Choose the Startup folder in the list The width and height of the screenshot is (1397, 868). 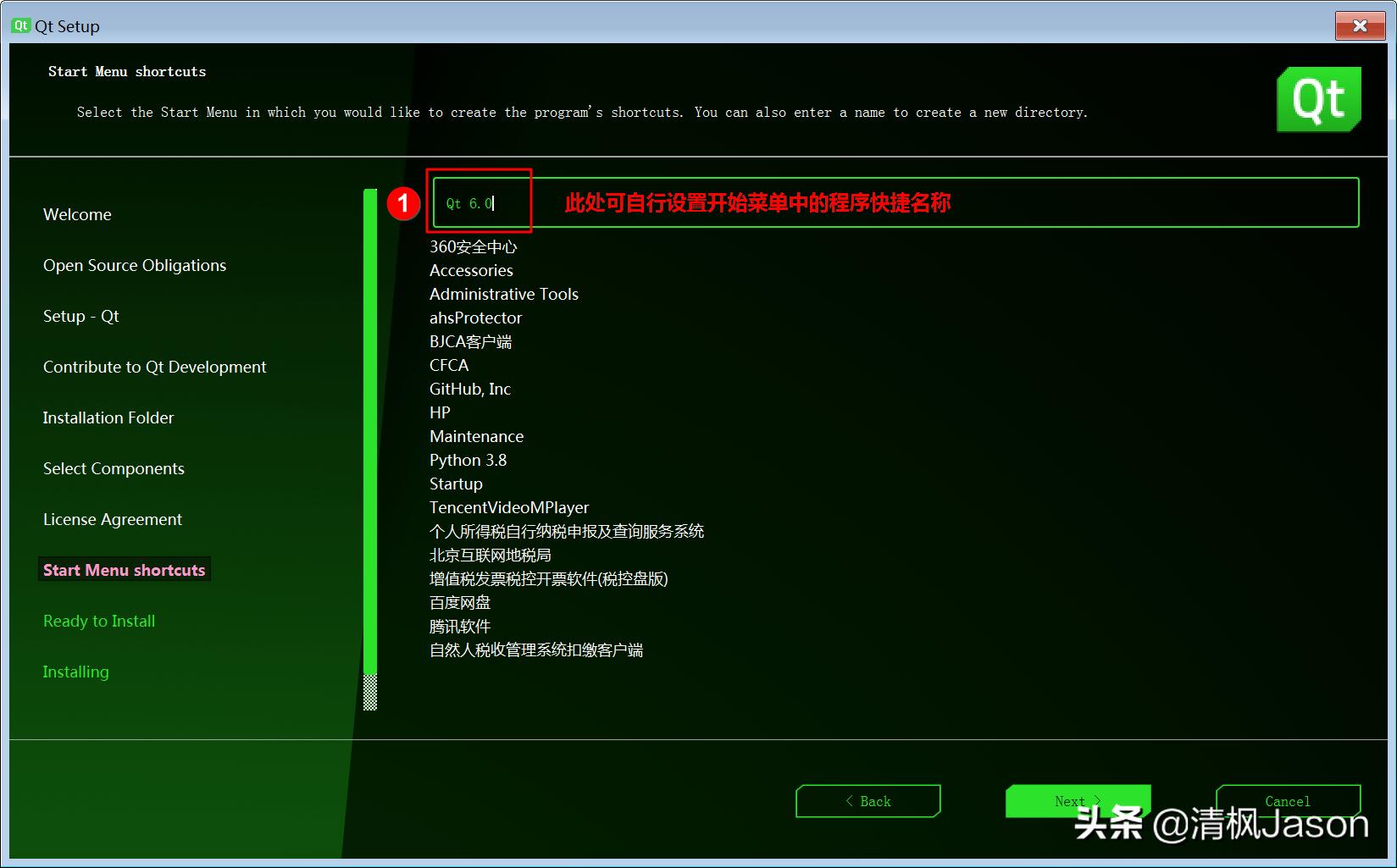tap(455, 484)
